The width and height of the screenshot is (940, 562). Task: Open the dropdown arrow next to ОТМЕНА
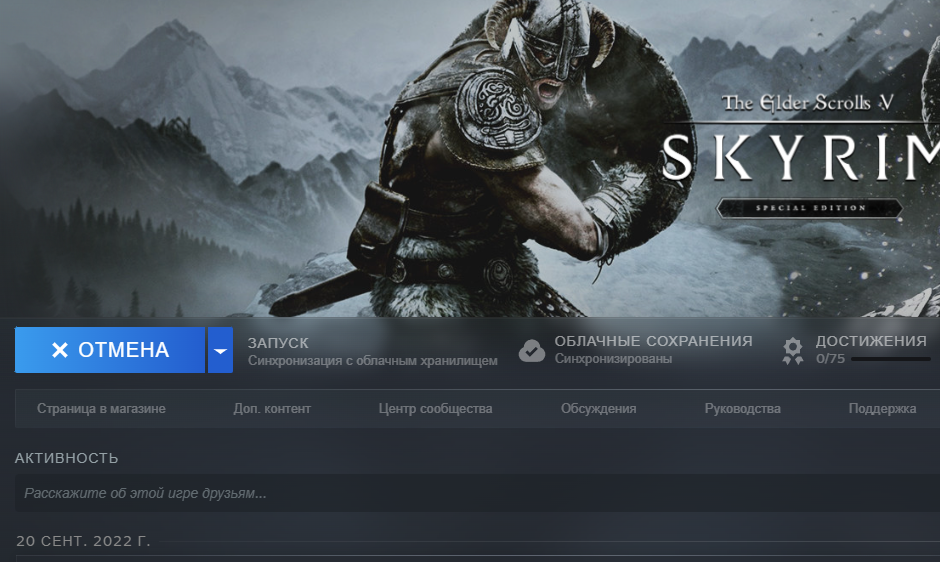tap(221, 350)
